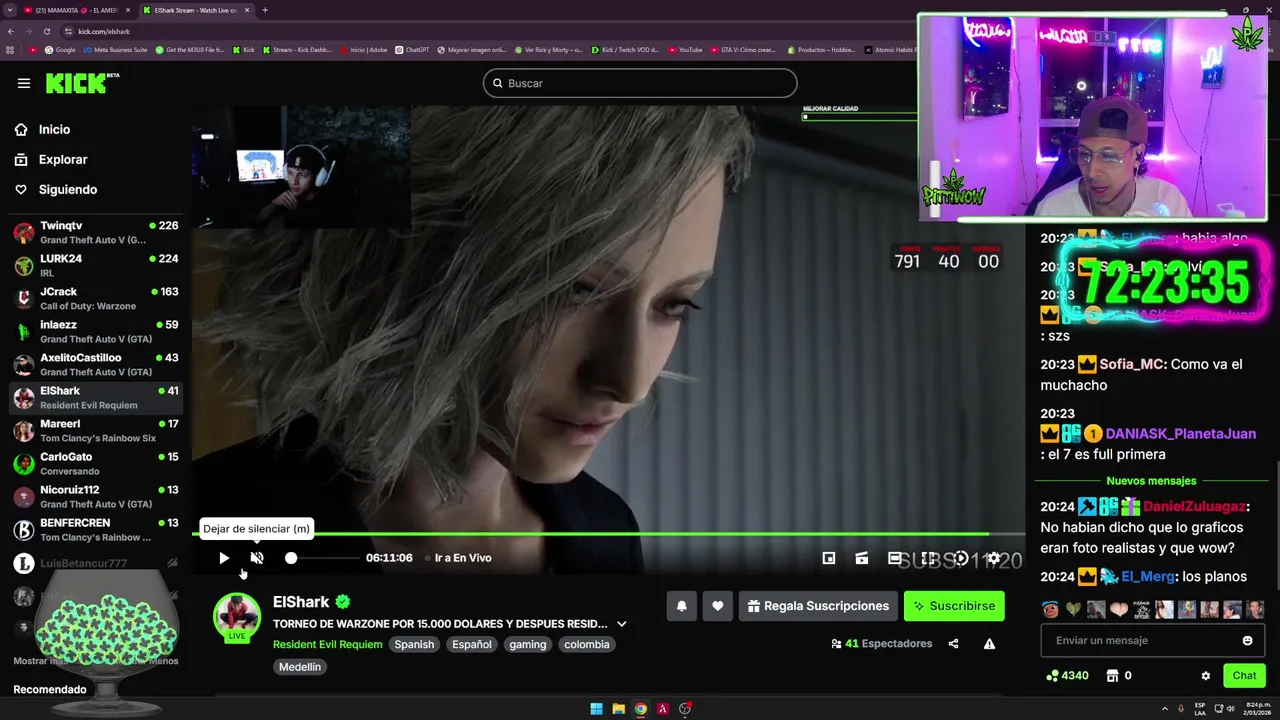
Task: Open the Resident Evil Requiem category link
Action: [x=327, y=645]
